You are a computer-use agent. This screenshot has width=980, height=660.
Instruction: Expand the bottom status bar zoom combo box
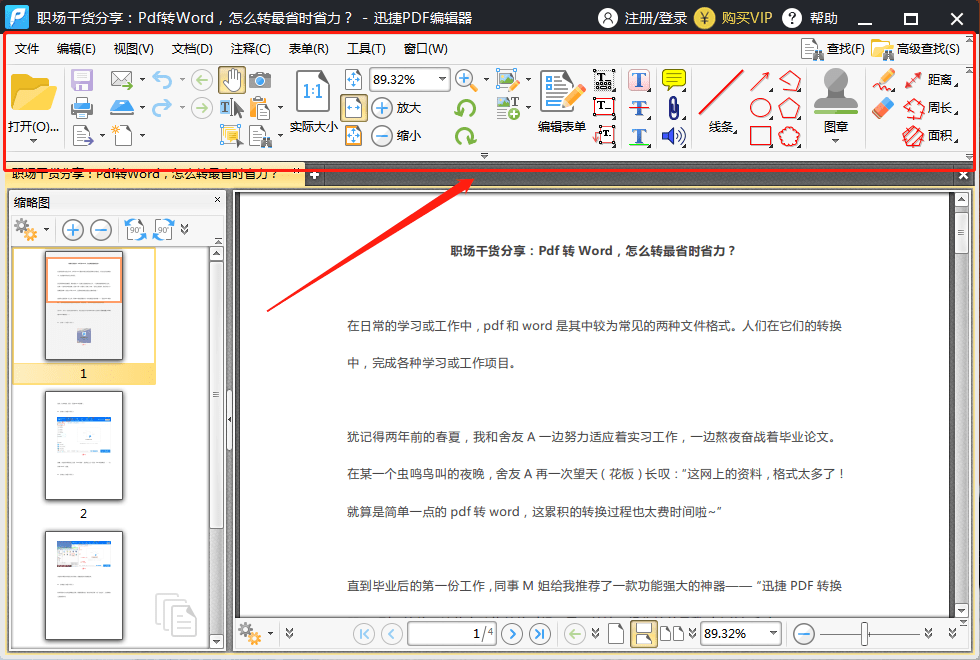(x=773, y=633)
